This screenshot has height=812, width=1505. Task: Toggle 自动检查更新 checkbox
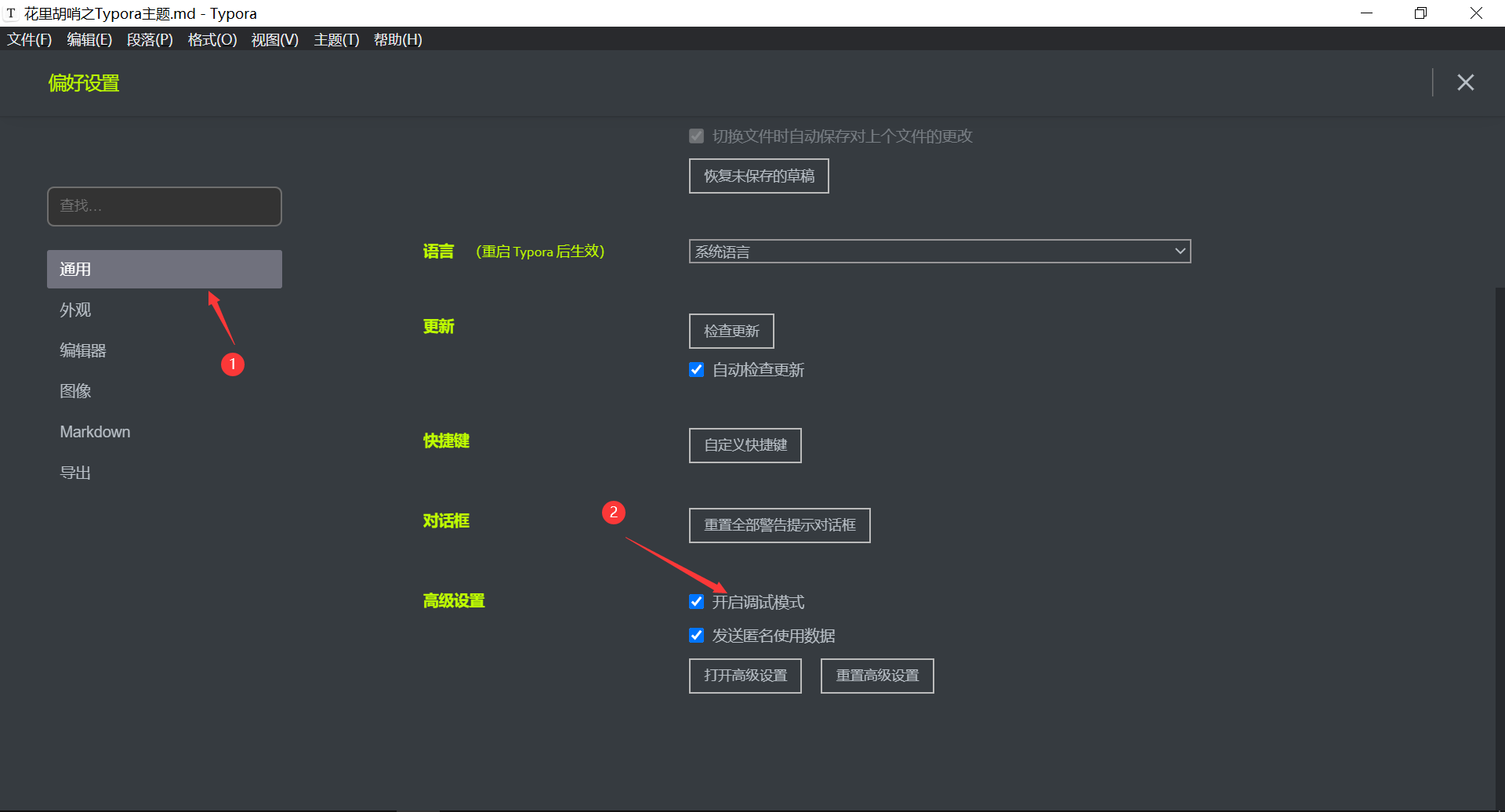coord(696,369)
